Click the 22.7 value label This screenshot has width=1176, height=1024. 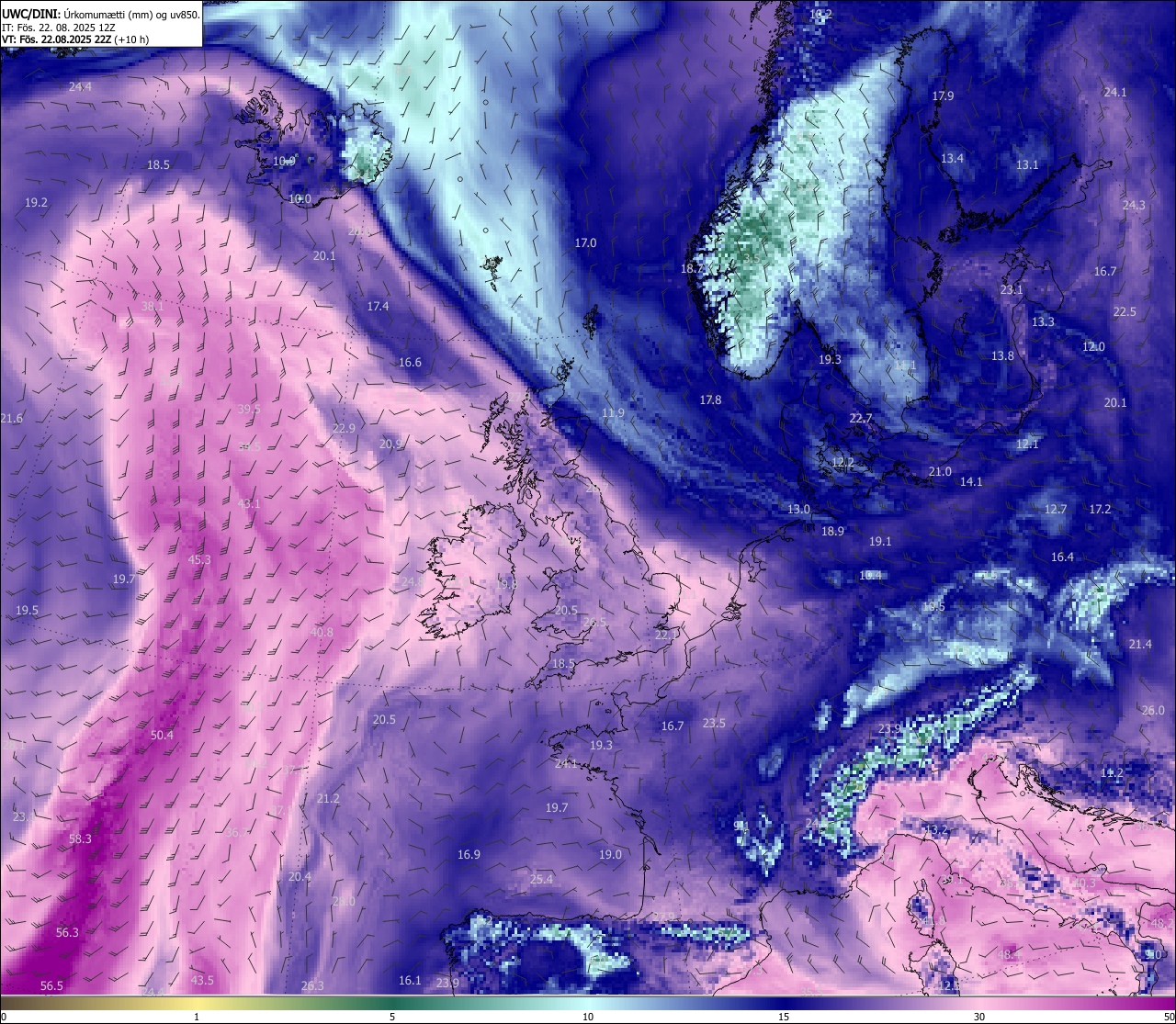(x=860, y=419)
